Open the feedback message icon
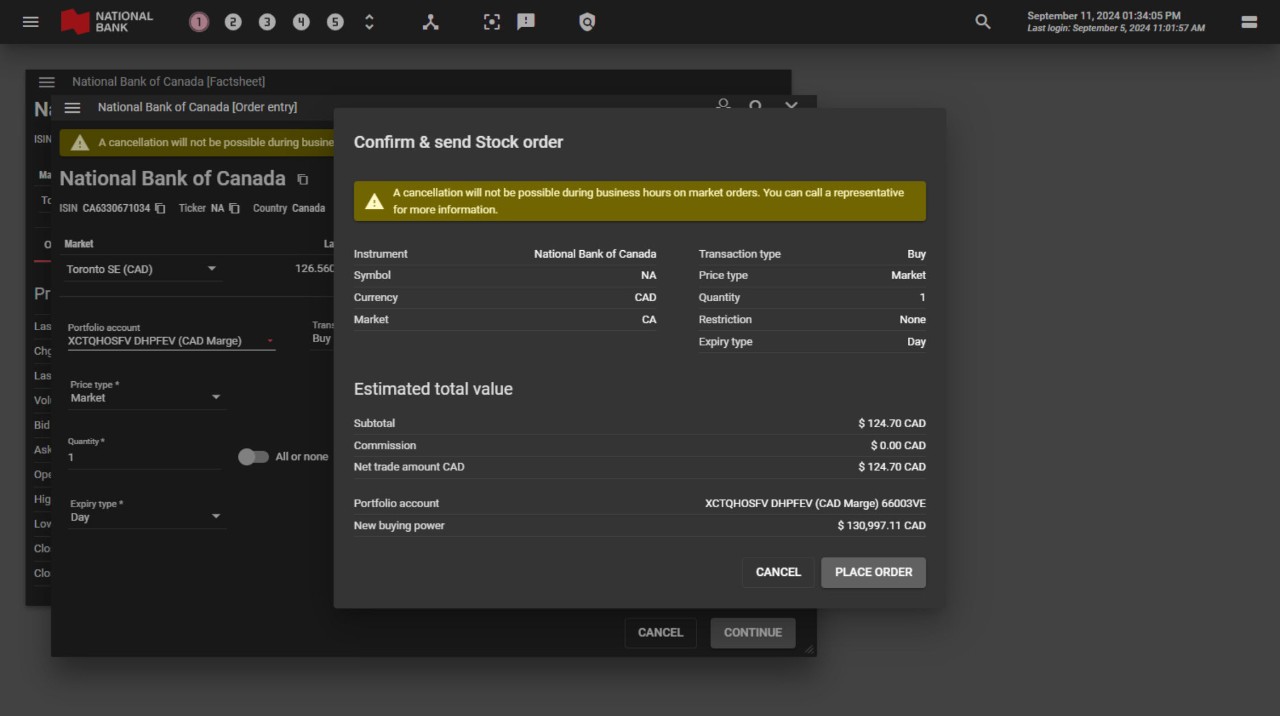 pos(526,22)
